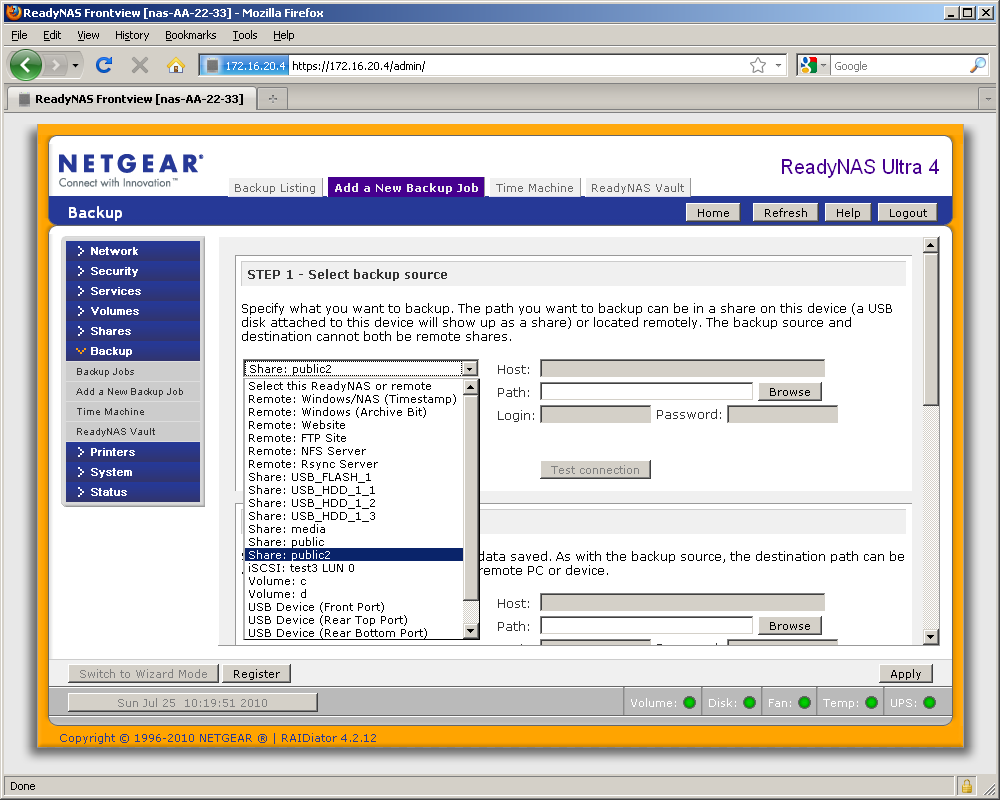Expand the Volumes sidebar section
The height and width of the screenshot is (800, 1000).
133,311
